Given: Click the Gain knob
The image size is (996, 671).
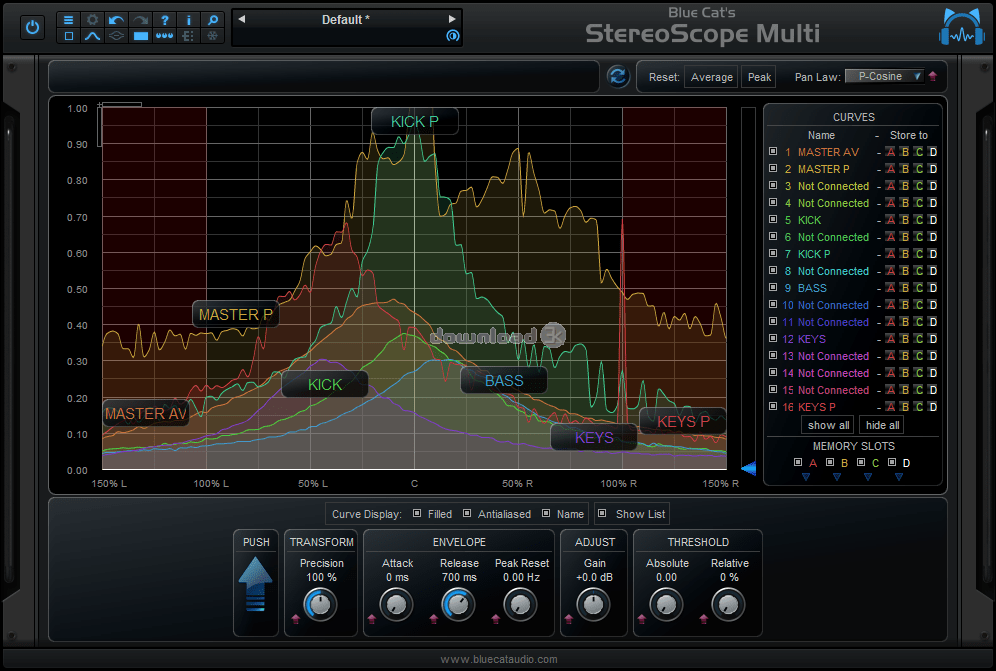Looking at the screenshot, I should (x=593, y=604).
